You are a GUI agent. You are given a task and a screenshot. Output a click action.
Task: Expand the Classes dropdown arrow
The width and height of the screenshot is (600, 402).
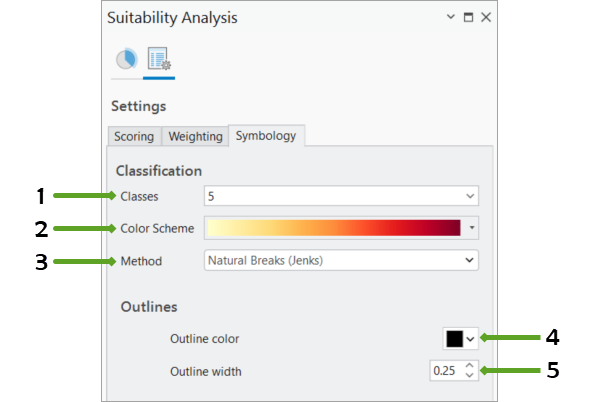tap(470, 196)
